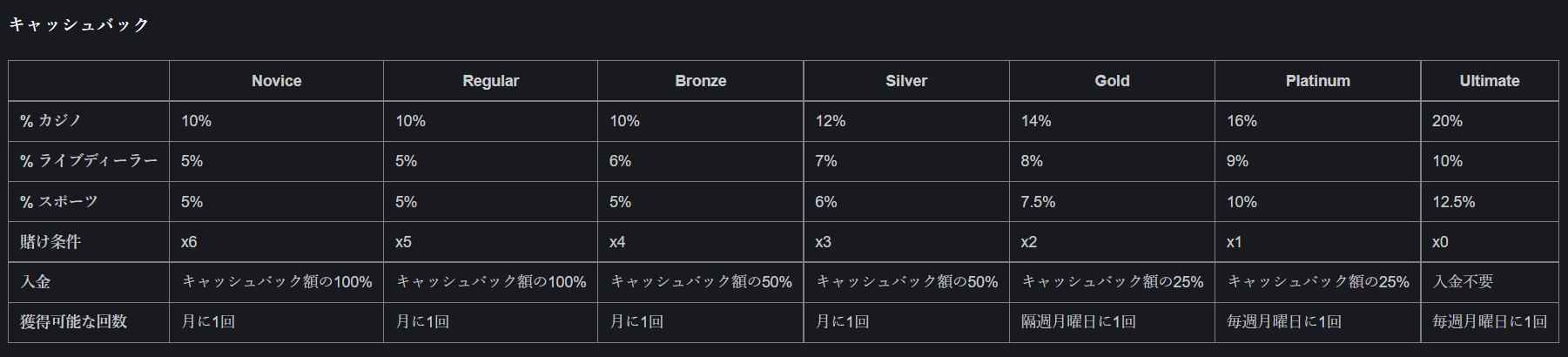This screenshot has height=357, width=1568.
Task: Click the % スポーツ row label
Action: tap(59, 202)
